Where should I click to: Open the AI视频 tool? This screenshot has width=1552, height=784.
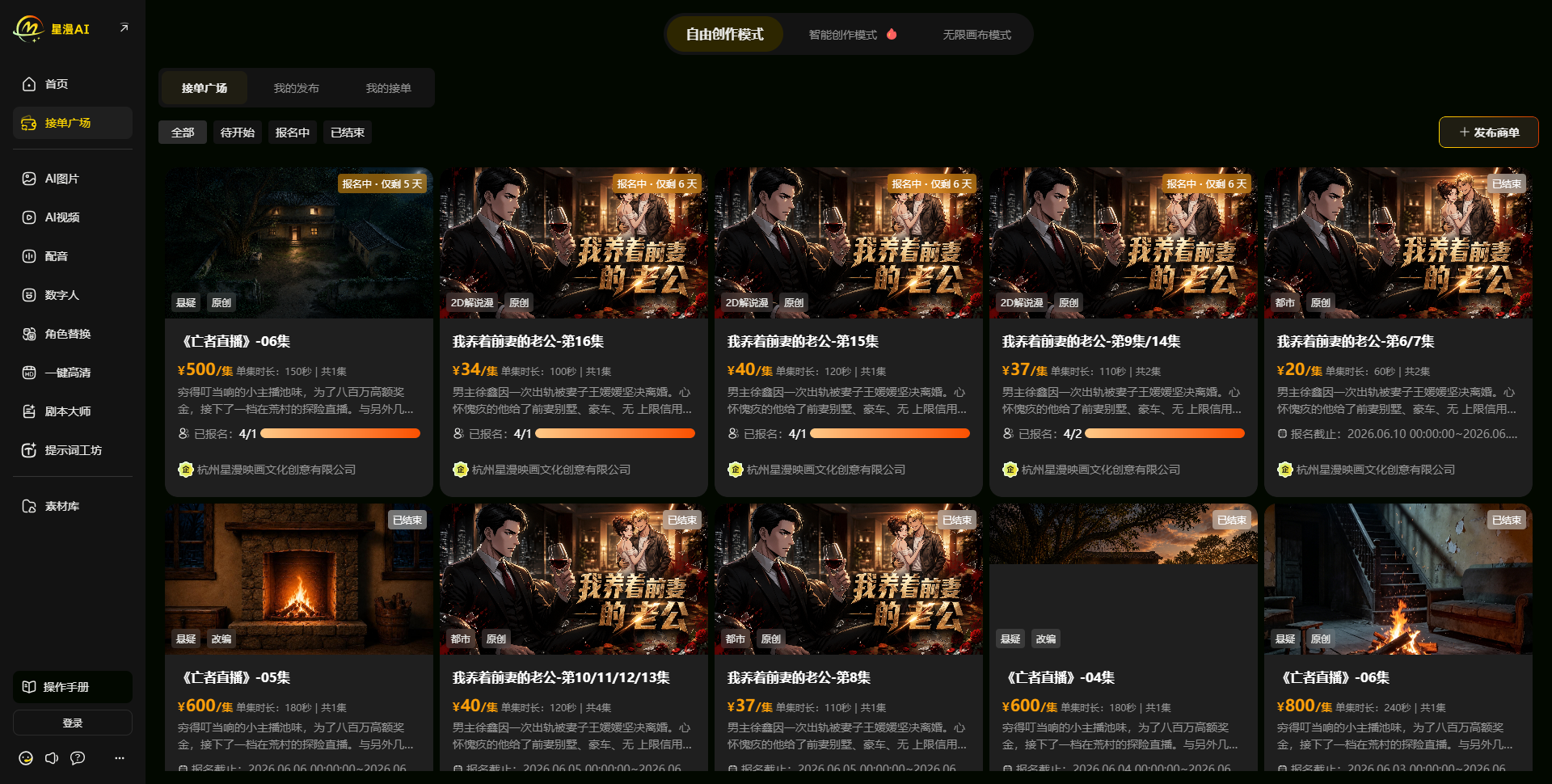73,217
